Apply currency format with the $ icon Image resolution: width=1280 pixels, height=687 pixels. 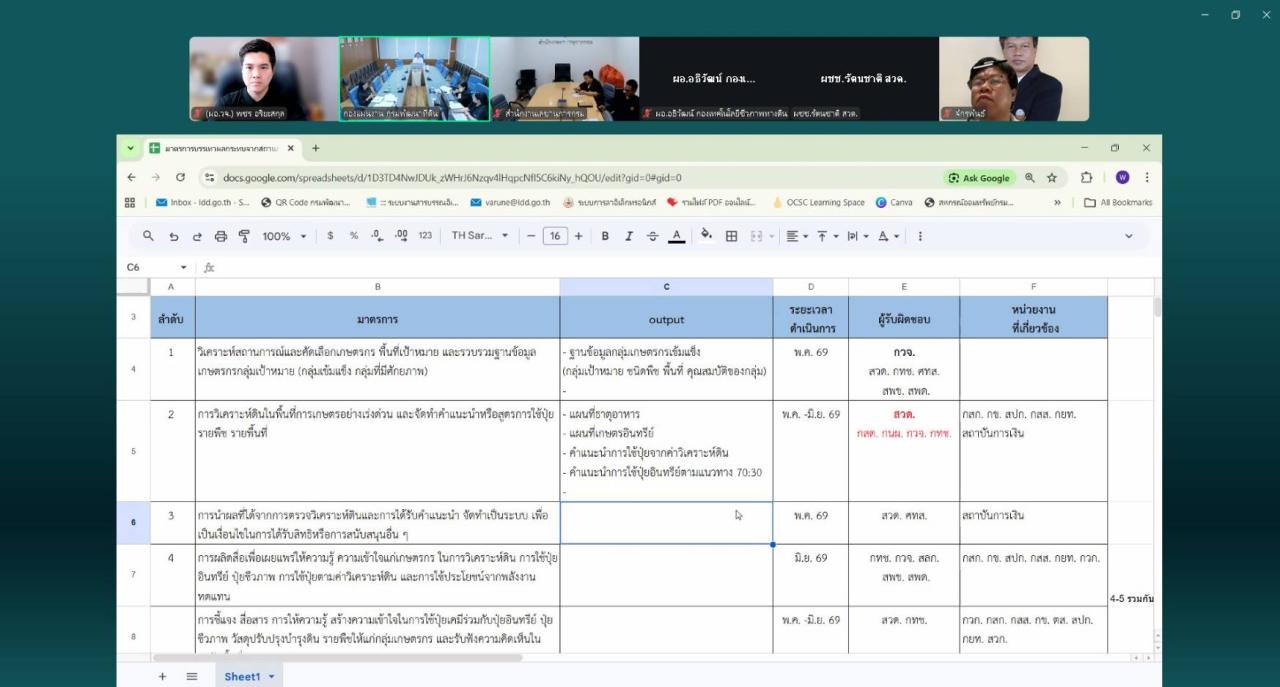[330, 236]
